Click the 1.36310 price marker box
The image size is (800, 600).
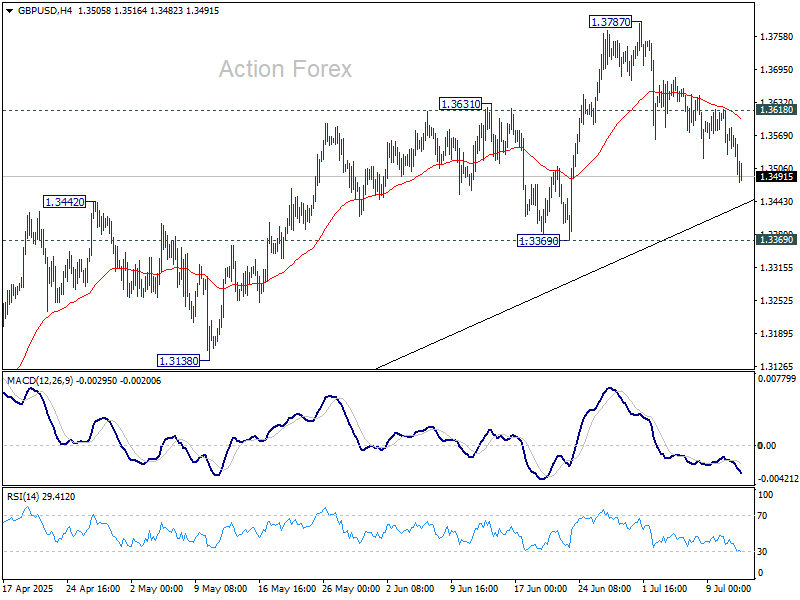point(459,102)
